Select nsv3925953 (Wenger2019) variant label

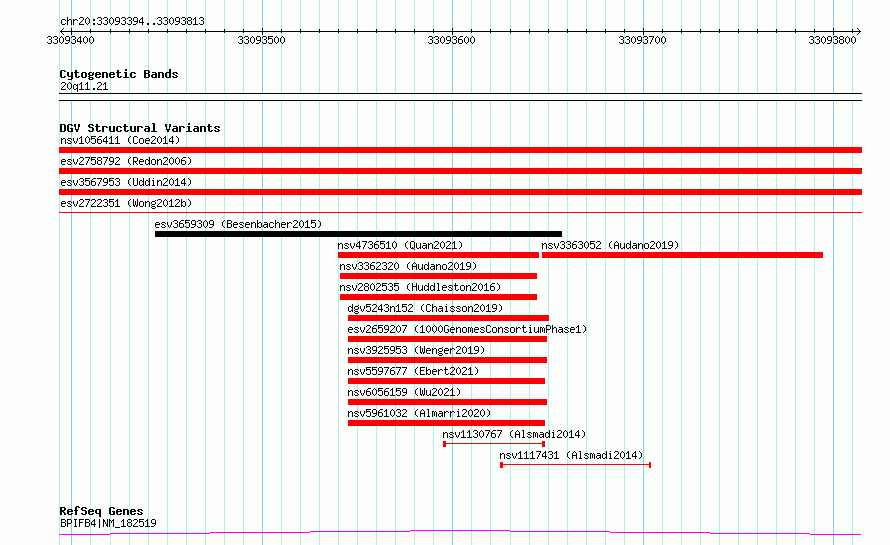[x=416, y=350]
